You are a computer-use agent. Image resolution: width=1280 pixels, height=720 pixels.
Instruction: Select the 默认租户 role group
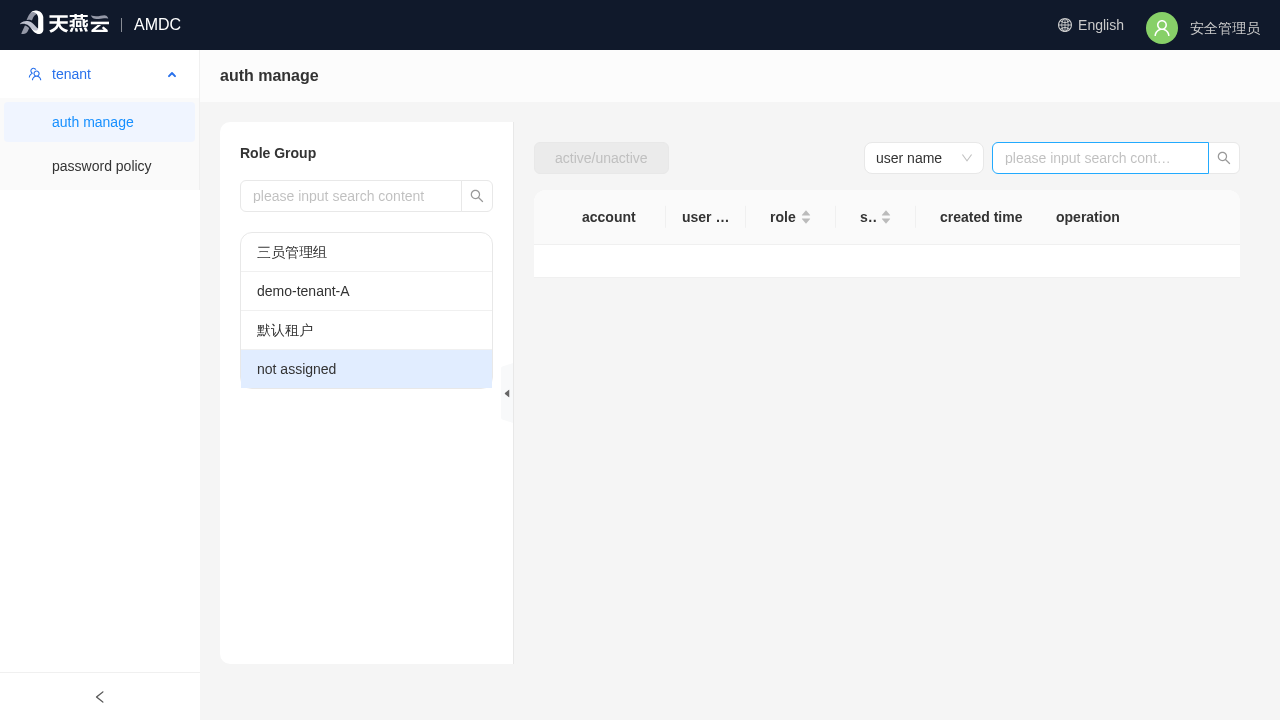pyautogui.click(x=366, y=330)
